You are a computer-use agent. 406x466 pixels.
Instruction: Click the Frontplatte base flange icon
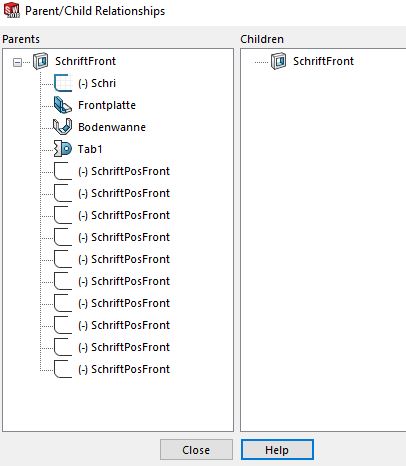click(63, 105)
